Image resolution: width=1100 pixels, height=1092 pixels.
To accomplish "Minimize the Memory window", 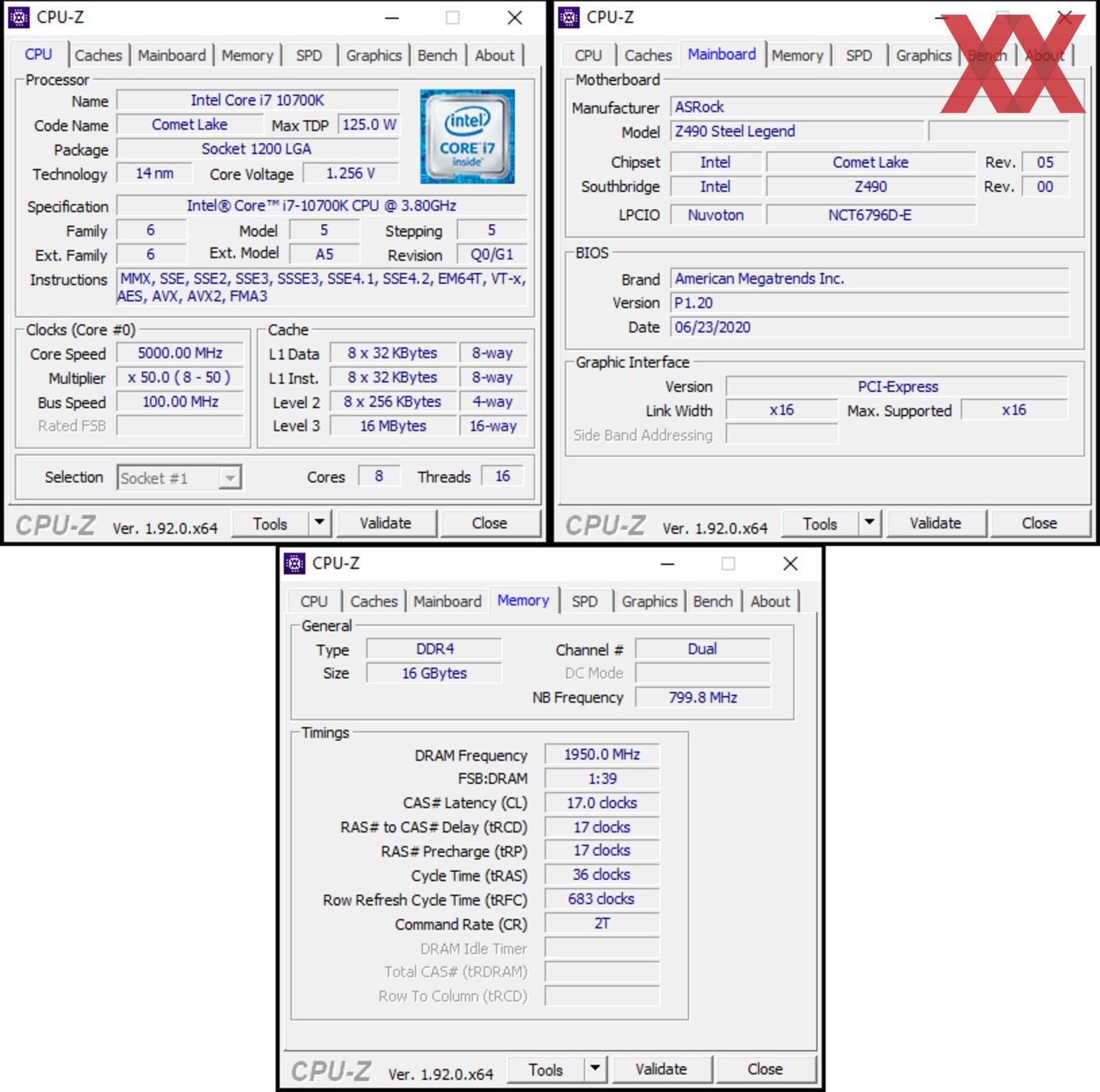I will click(x=667, y=564).
